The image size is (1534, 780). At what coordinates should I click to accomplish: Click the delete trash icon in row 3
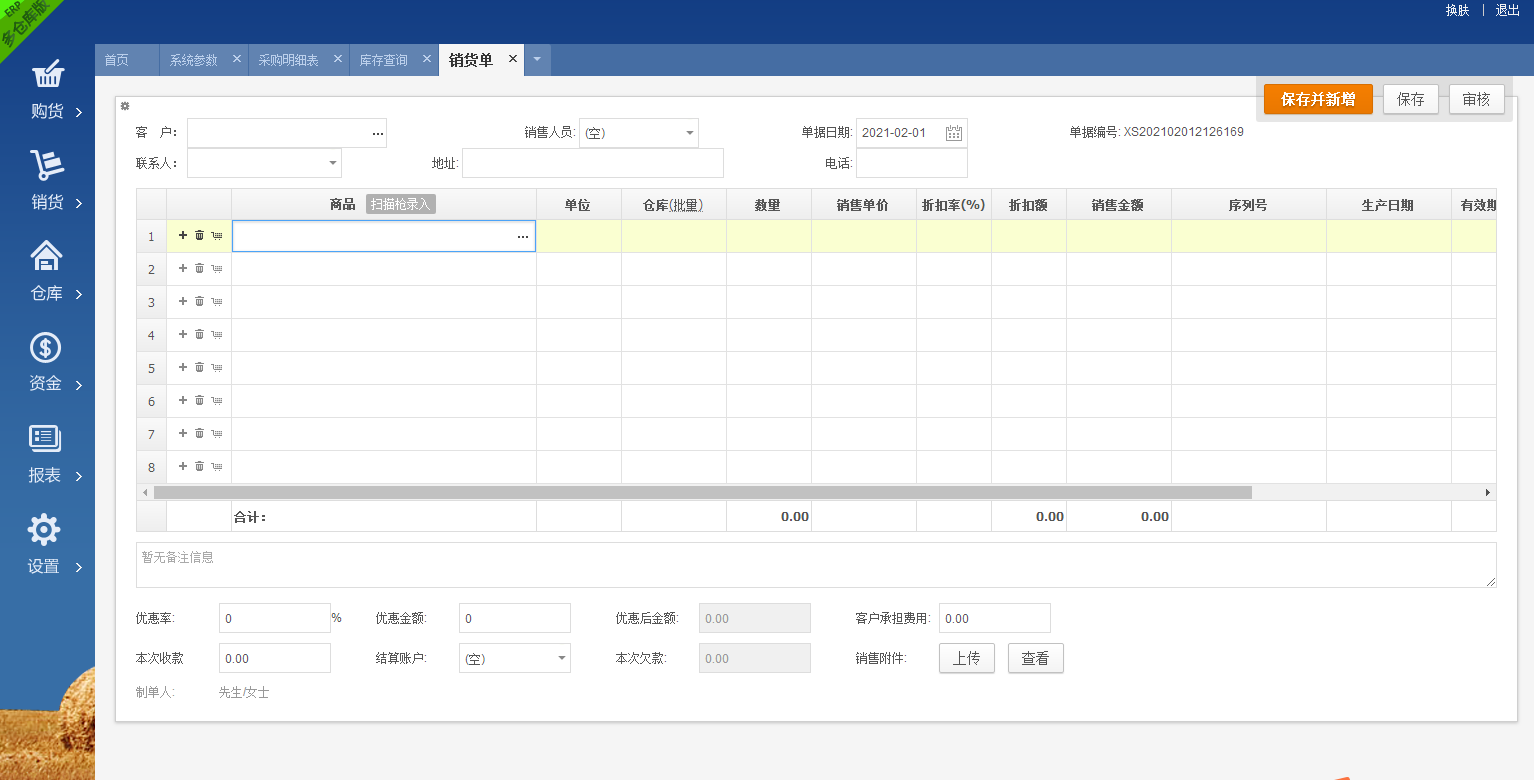[x=199, y=302]
